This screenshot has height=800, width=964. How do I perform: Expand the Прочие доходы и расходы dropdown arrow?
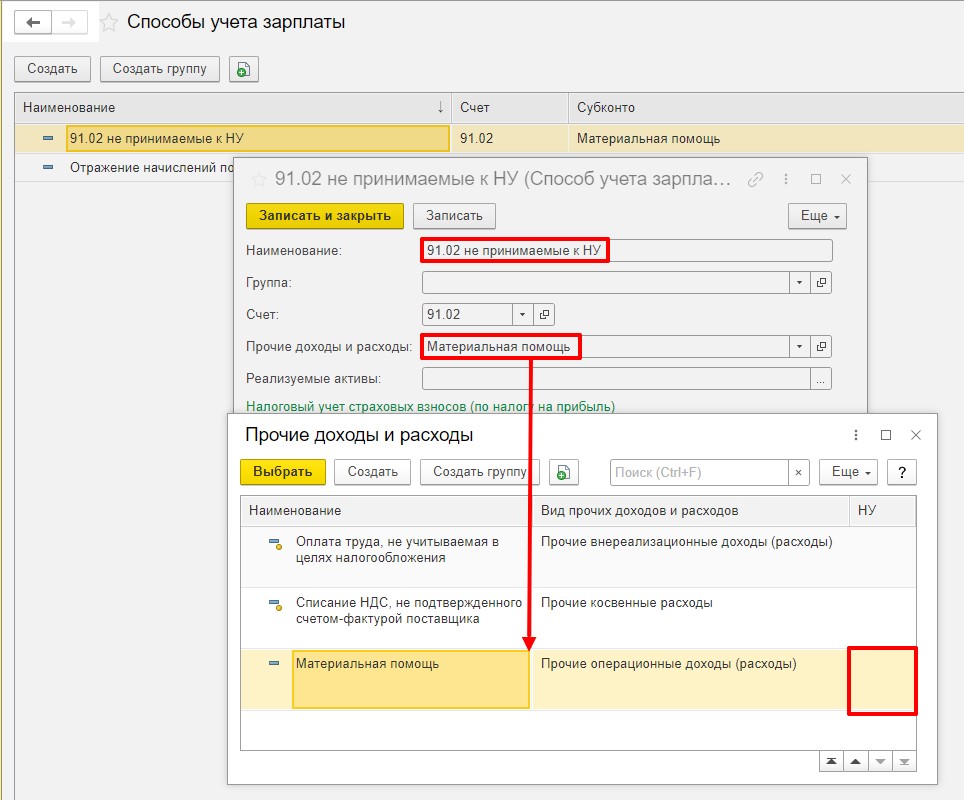coord(799,347)
